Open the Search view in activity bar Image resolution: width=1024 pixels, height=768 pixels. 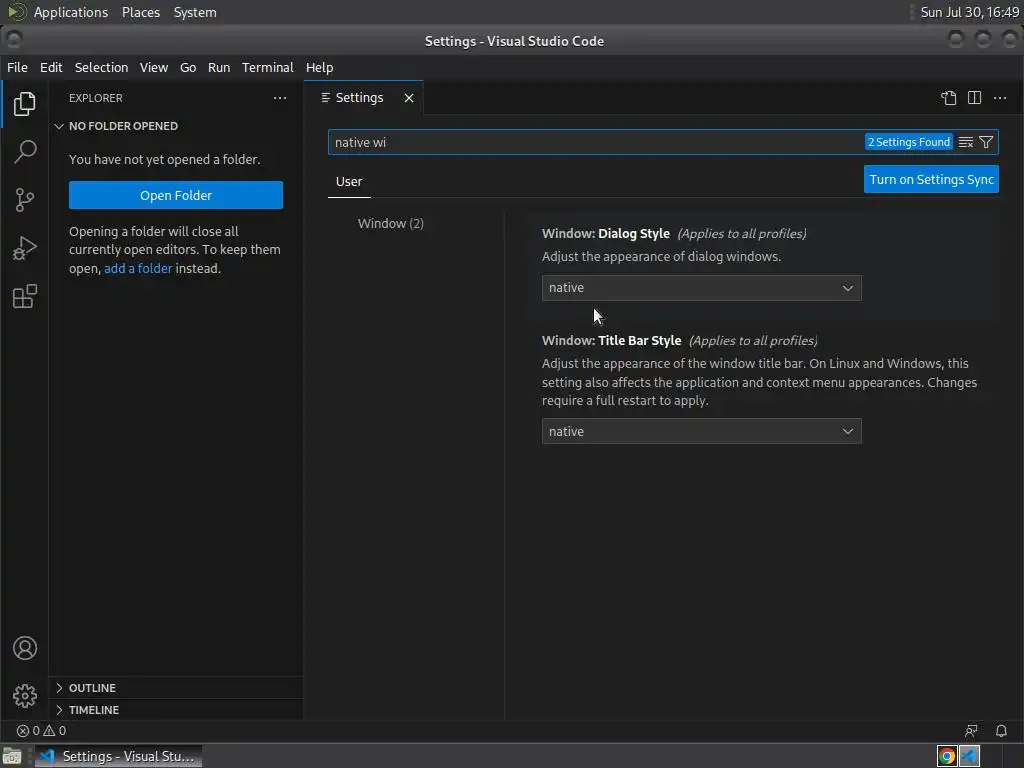click(25, 152)
